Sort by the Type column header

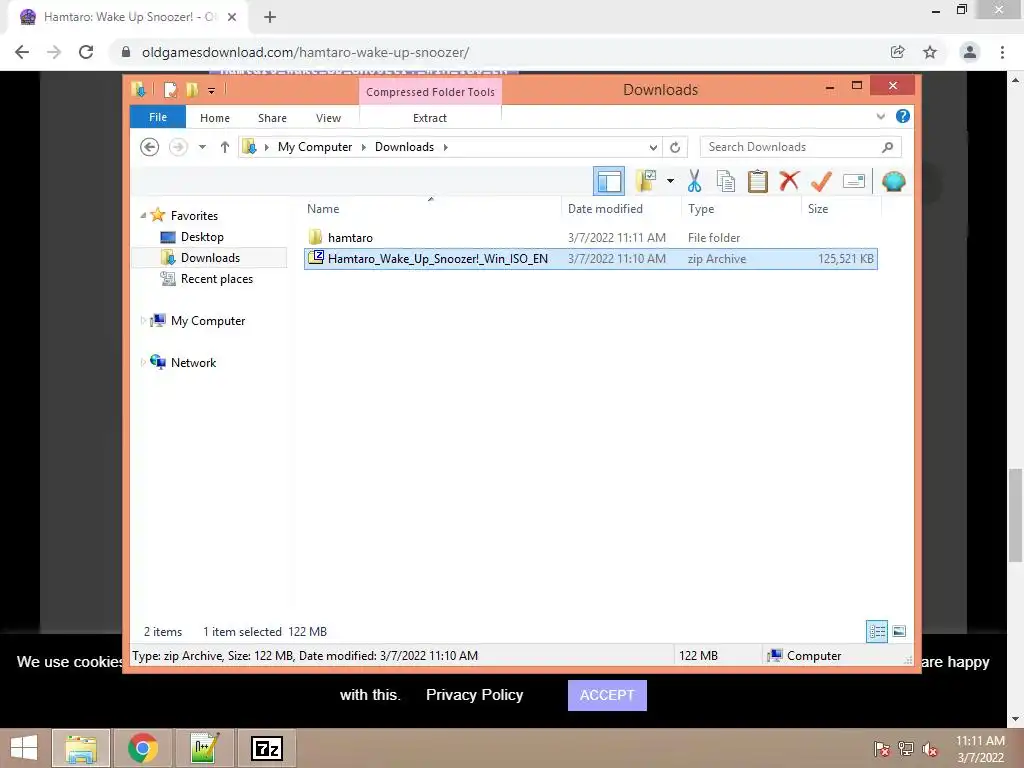pos(741,208)
